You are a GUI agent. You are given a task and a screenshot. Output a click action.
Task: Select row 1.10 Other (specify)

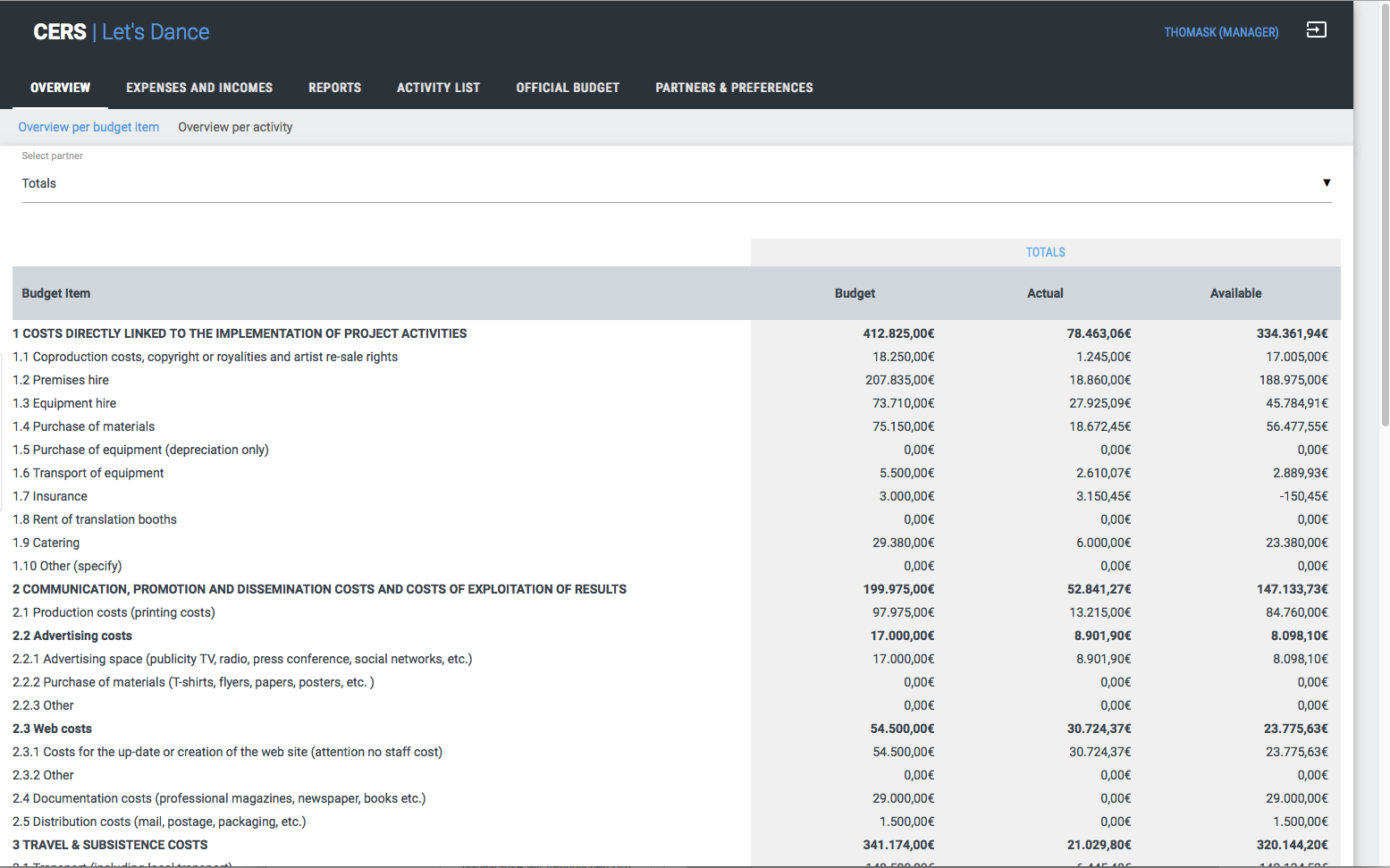click(x=677, y=566)
